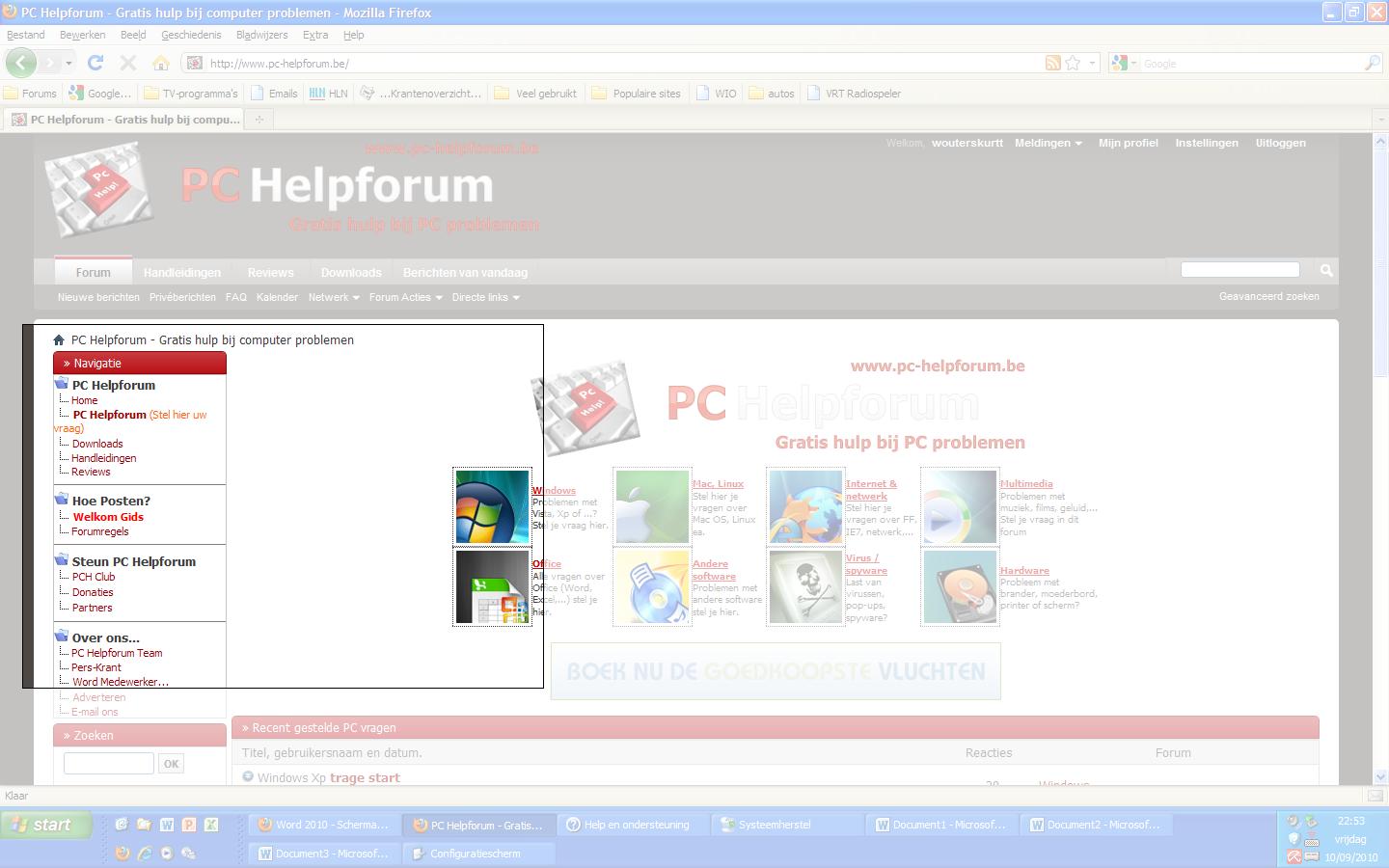1389x868 pixels.
Task: Click the Windows start button
Action: coord(47,825)
